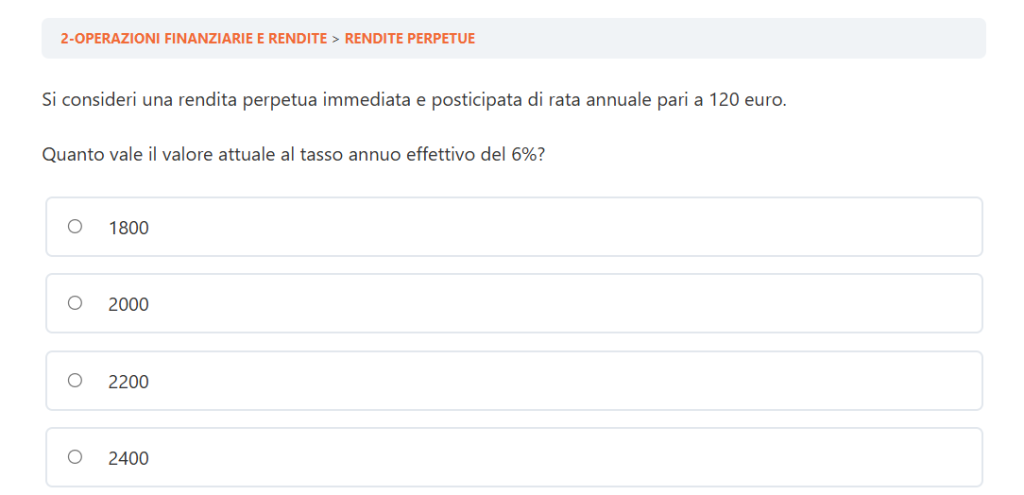Click the ">" breadcrumb separator
The height and width of the screenshot is (495, 1024).
[x=336, y=39]
